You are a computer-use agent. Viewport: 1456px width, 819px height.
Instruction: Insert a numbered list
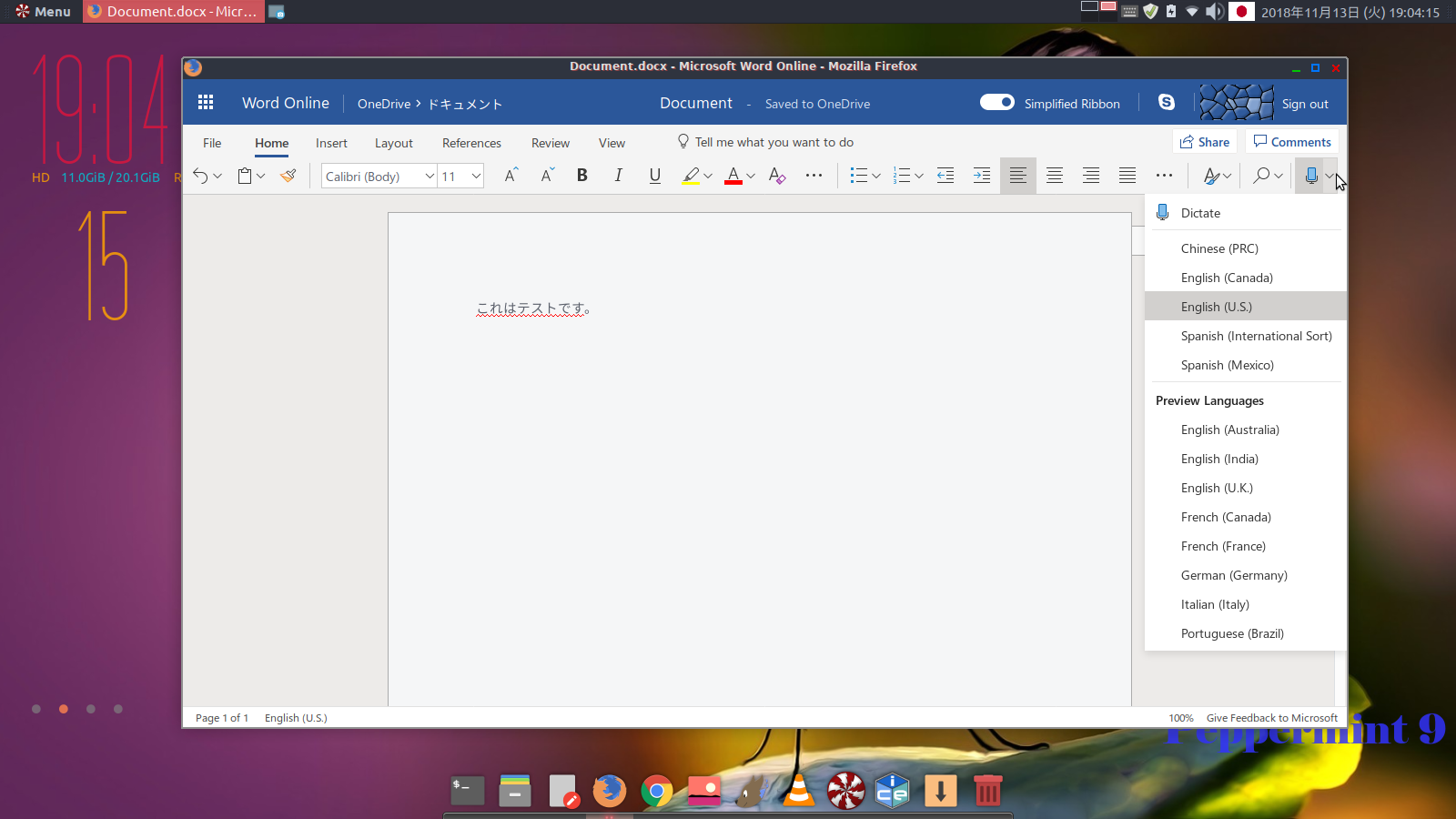tap(902, 176)
